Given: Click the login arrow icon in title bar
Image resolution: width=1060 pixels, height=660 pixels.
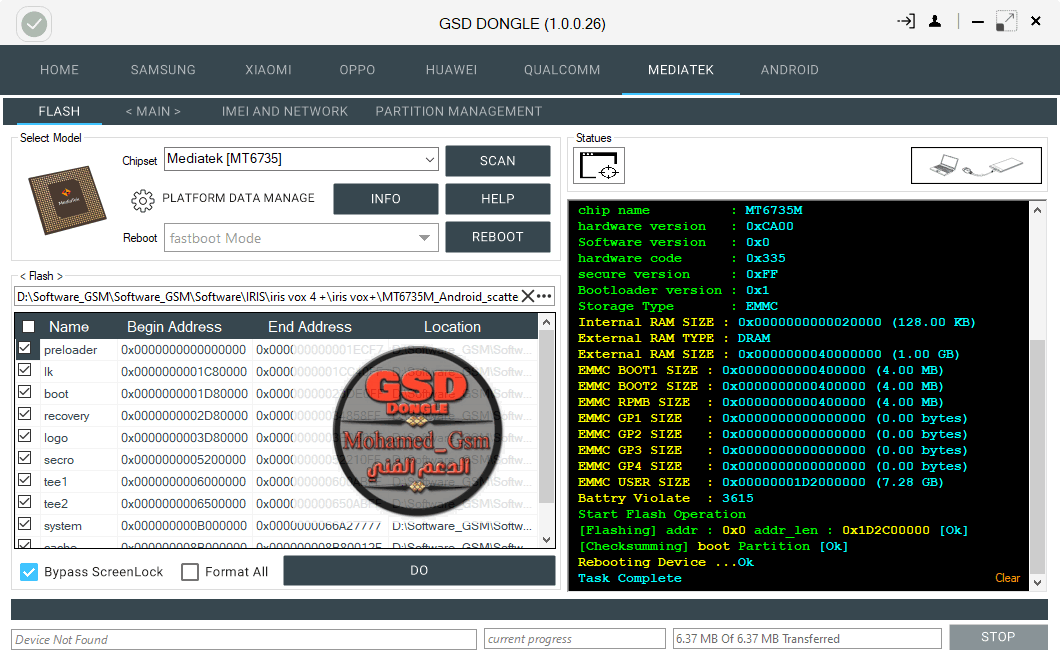Looking at the screenshot, I should click(906, 21).
